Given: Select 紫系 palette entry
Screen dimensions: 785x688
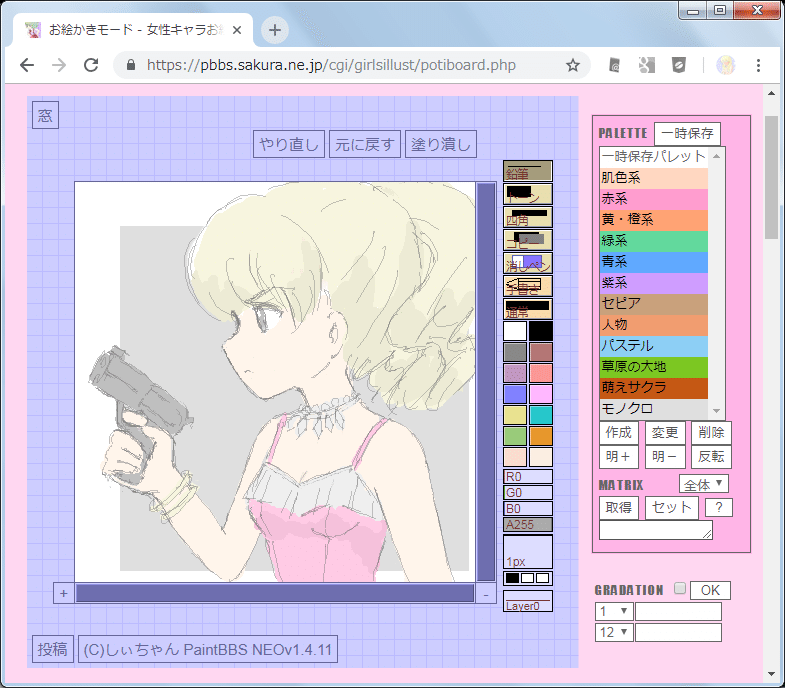Looking at the screenshot, I should 654,283.
